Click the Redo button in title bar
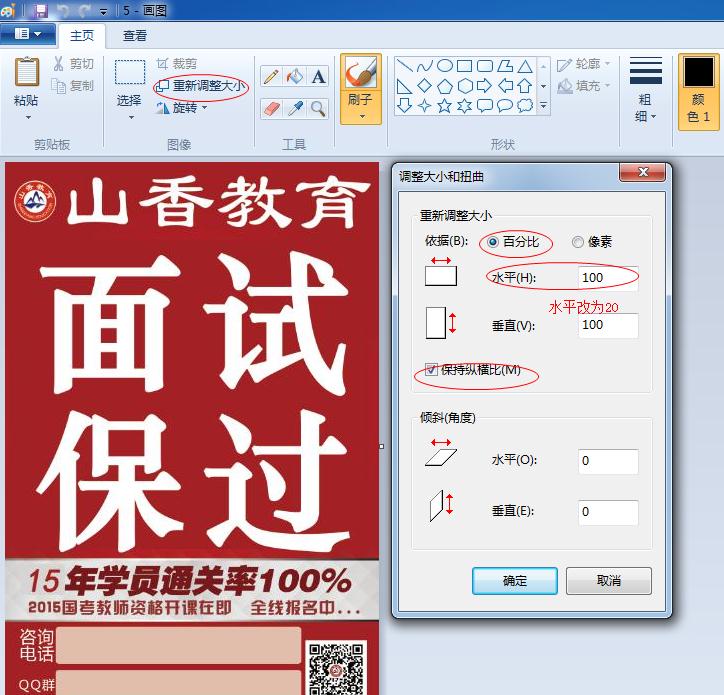The height and width of the screenshot is (695, 724). pyautogui.click(x=84, y=10)
